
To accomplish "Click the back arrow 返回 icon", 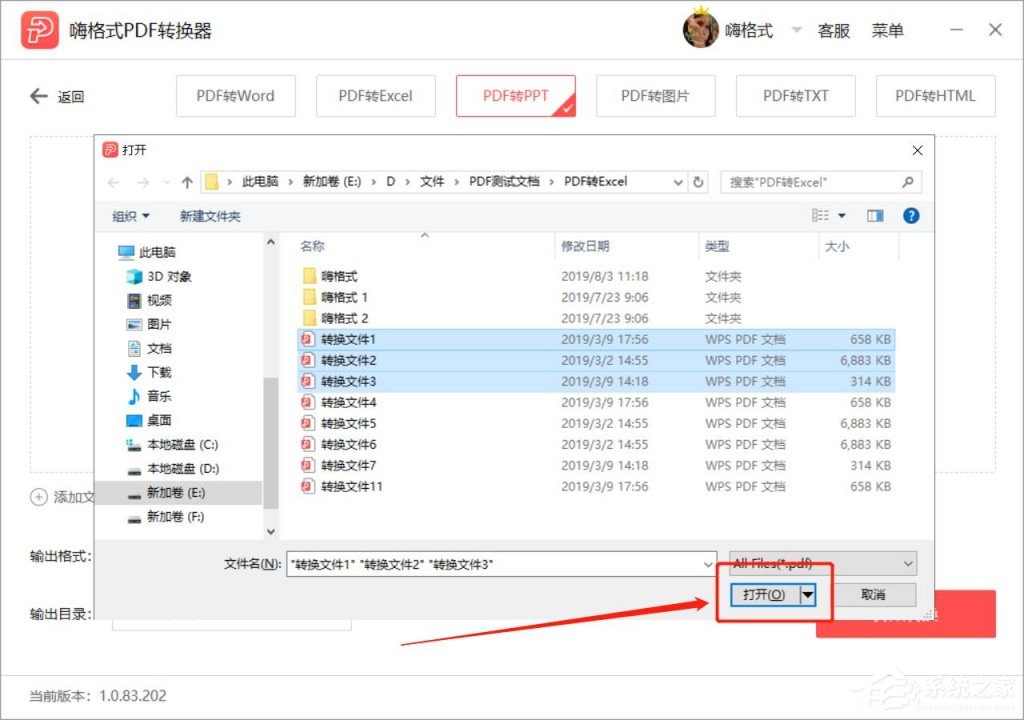I will (37, 96).
